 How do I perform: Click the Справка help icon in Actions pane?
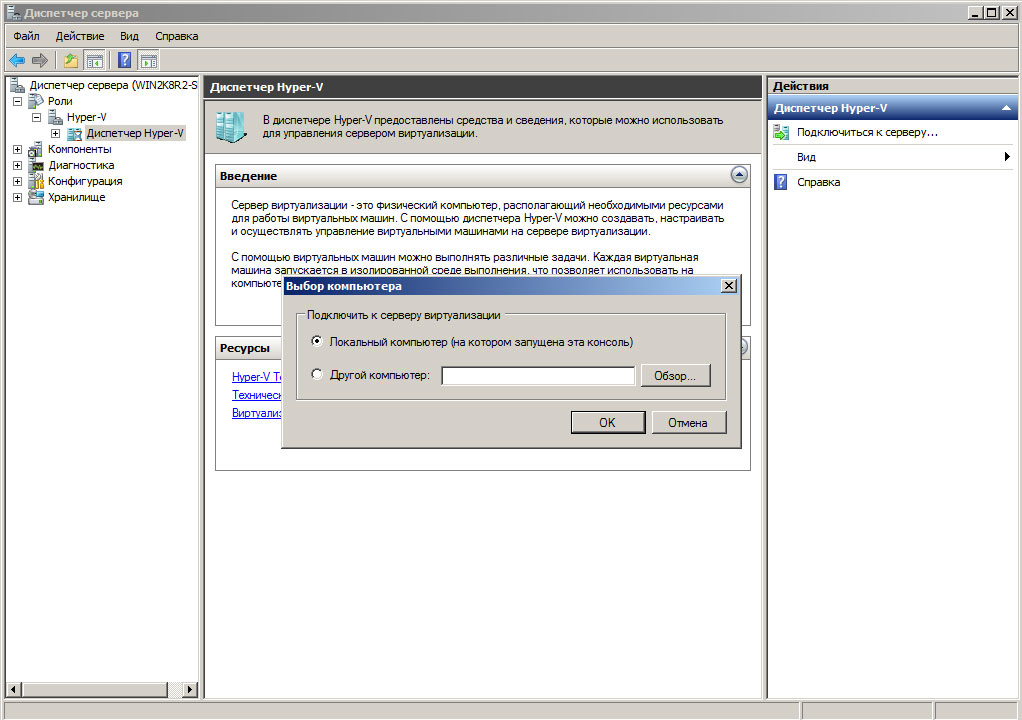click(781, 182)
